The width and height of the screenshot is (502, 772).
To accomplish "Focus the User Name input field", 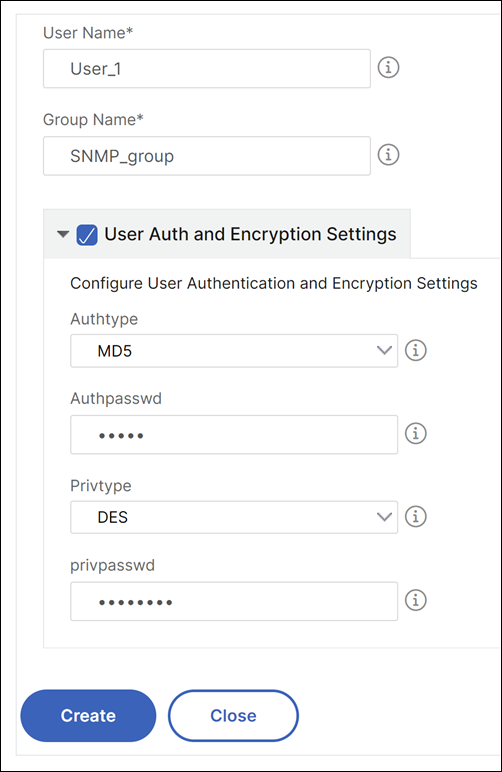I will tap(207, 68).
